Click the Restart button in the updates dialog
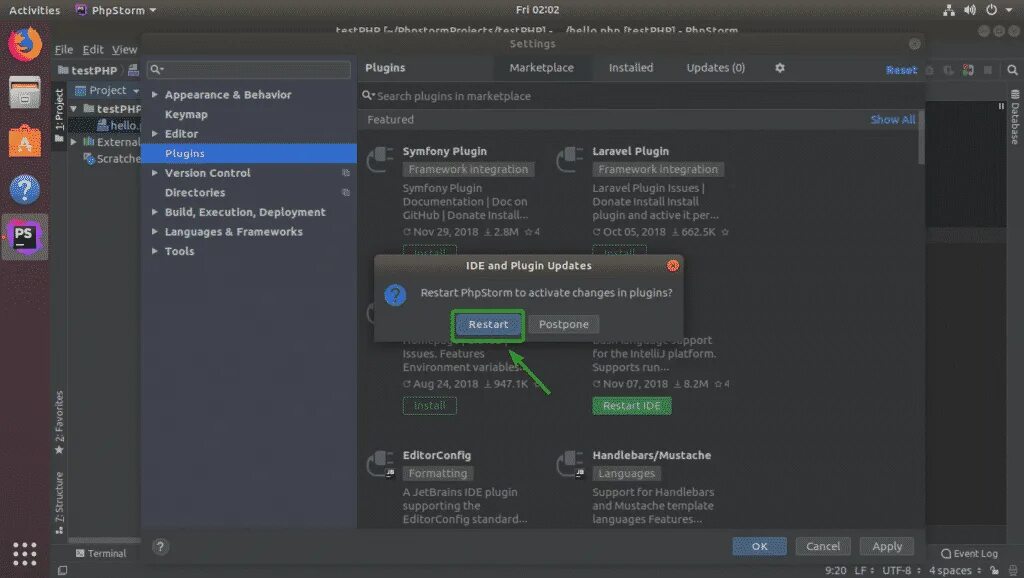Screen dimensions: 1024x578 coord(488,325)
